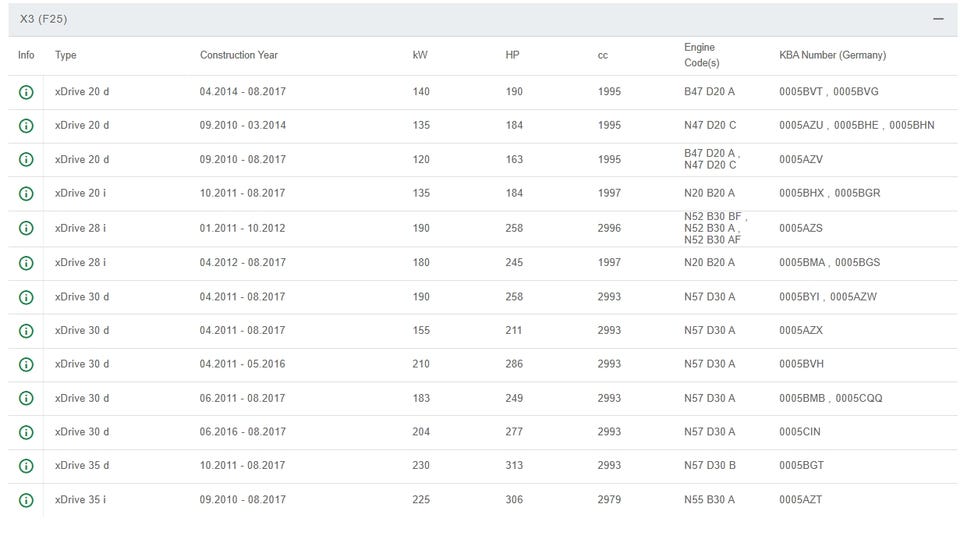
Task: Click the HP column header
Action: (512, 55)
